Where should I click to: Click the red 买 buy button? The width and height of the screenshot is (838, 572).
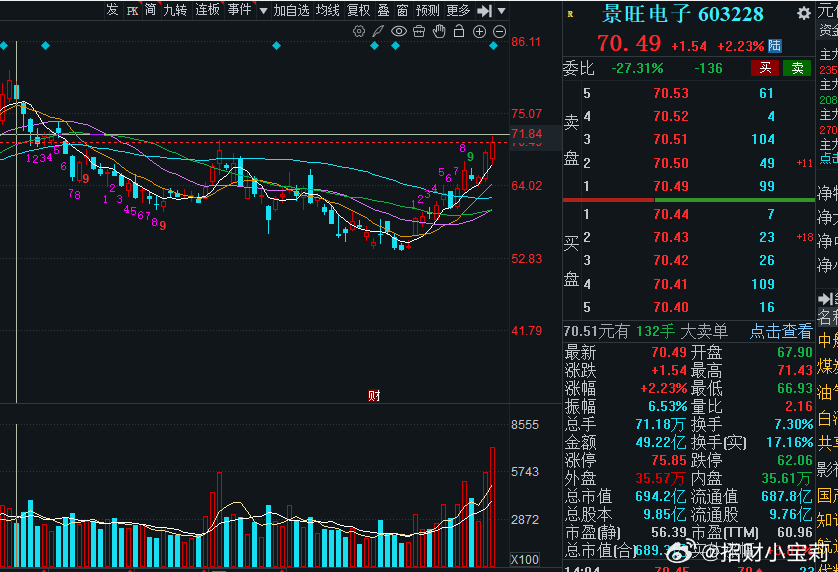point(765,68)
